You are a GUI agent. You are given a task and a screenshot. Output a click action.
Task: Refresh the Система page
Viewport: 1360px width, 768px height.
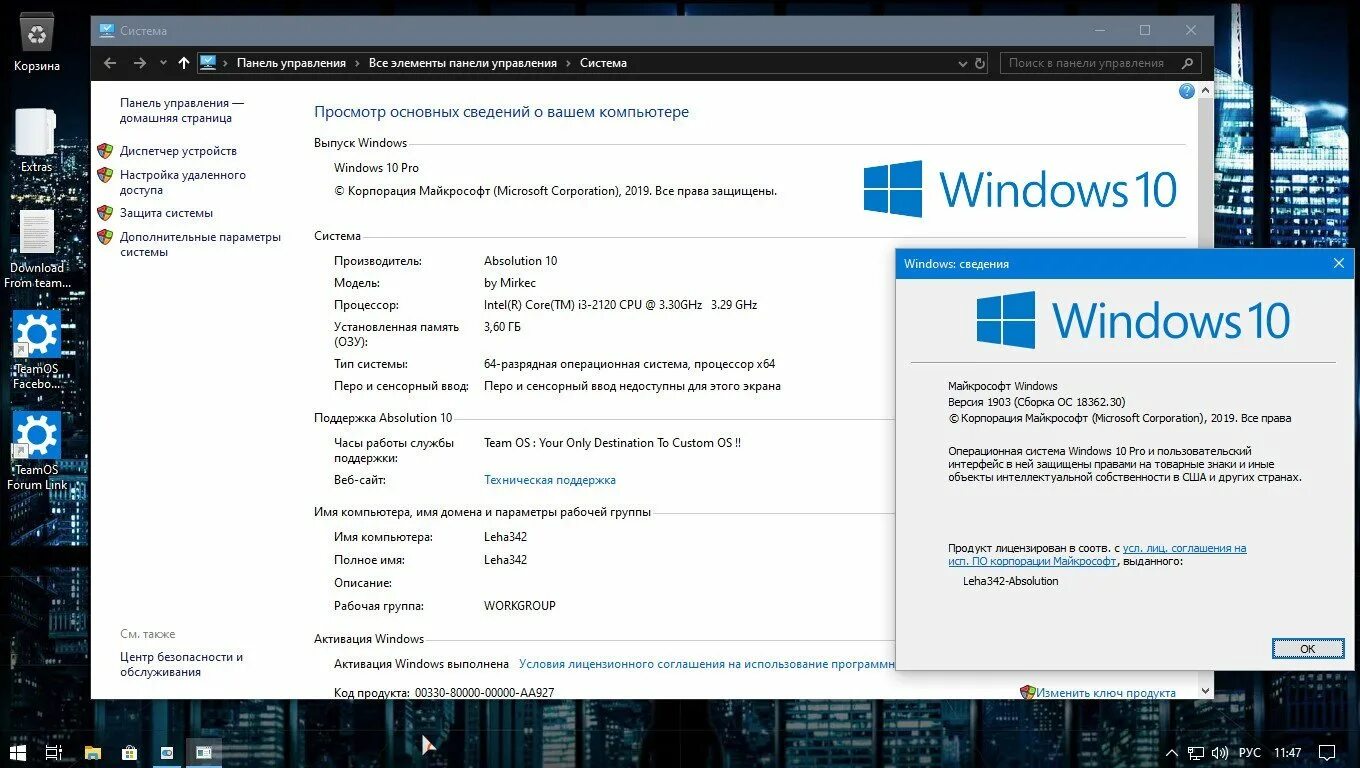tap(980, 63)
